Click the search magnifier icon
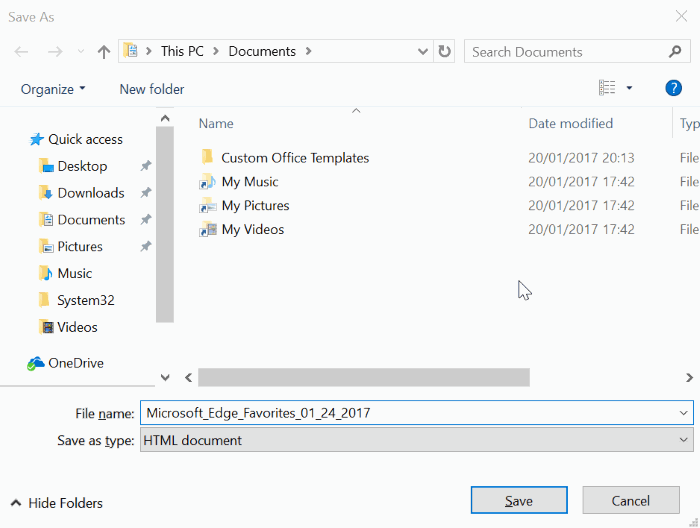The image size is (700, 528). (676, 51)
